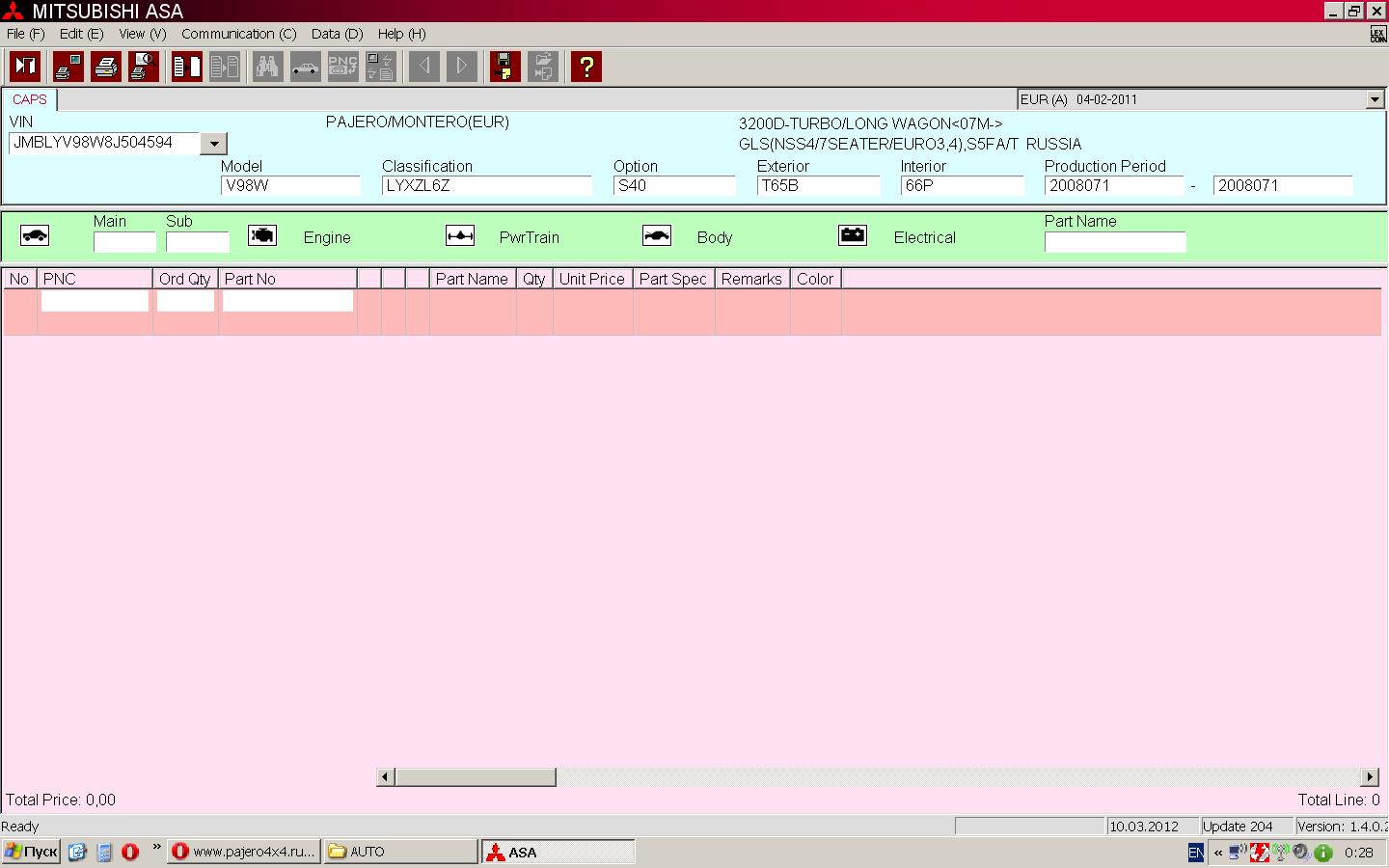1389x868 pixels.
Task: Click the print preview magnifier icon
Action: coord(144,67)
